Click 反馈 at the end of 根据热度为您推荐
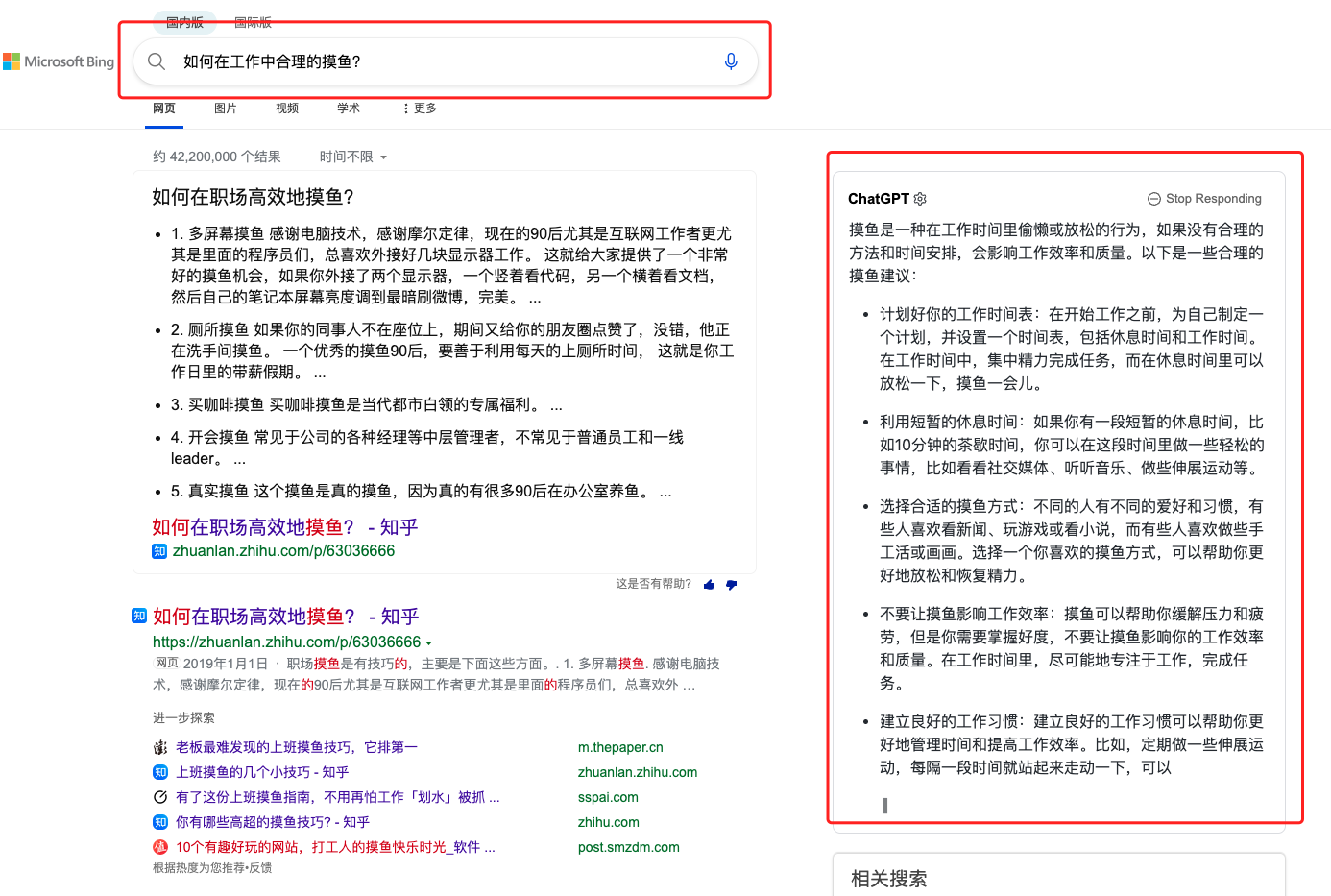Screen dimensions: 1331x896 click(260, 868)
